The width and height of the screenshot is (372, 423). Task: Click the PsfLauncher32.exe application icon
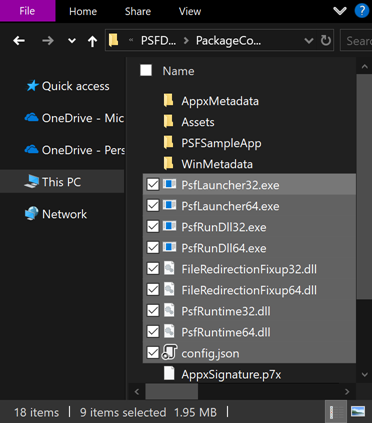(169, 184)
